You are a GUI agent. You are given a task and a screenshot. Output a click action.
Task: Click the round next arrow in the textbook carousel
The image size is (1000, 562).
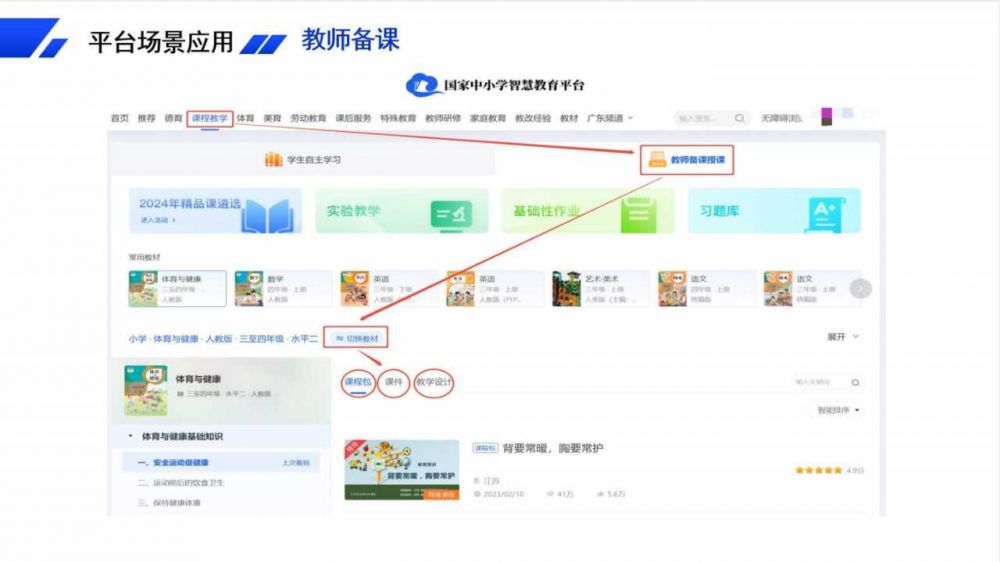coord(860,288)
